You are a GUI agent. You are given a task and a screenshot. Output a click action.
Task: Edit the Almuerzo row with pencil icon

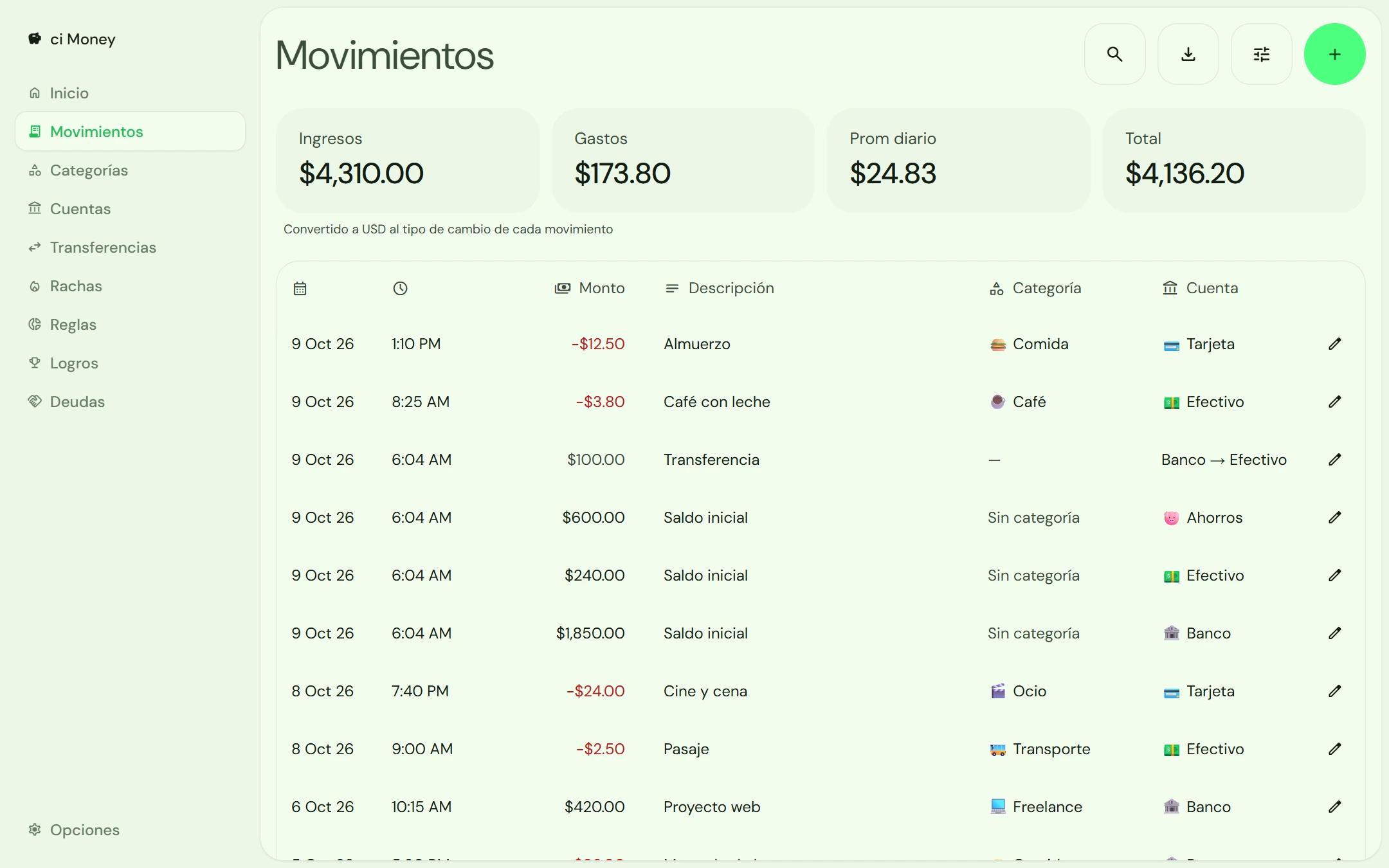coord(1335,344)
